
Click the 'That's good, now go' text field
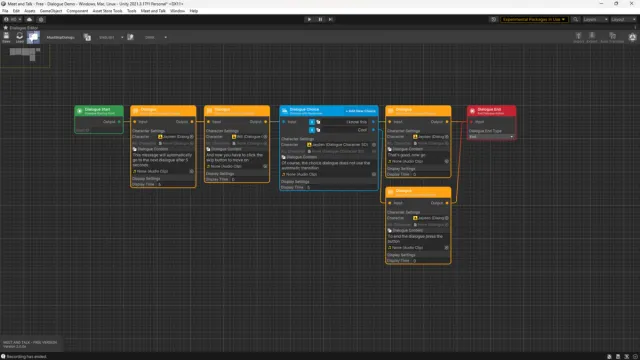tap(418, 155)
